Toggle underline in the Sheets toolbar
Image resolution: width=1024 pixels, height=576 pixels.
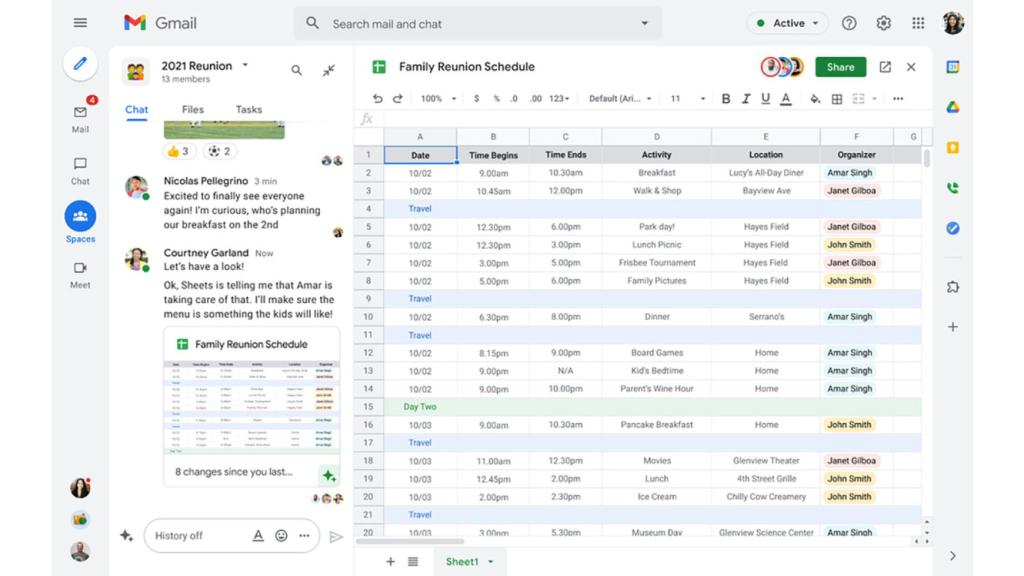pos(765,99)
